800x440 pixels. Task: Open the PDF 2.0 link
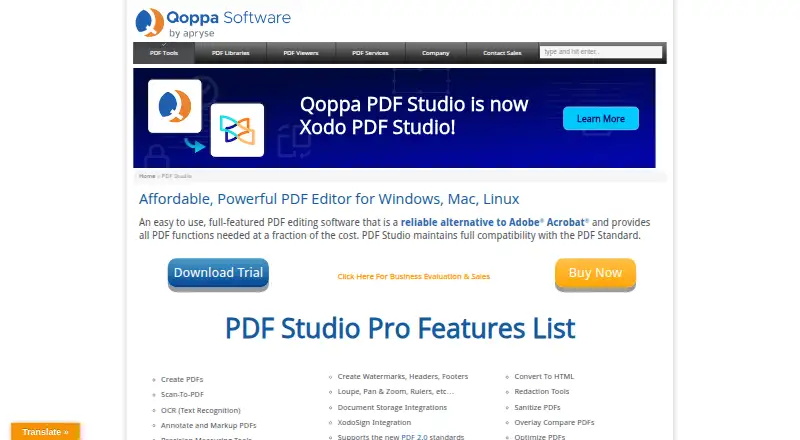pyautogui.click(x=414, y=437)
